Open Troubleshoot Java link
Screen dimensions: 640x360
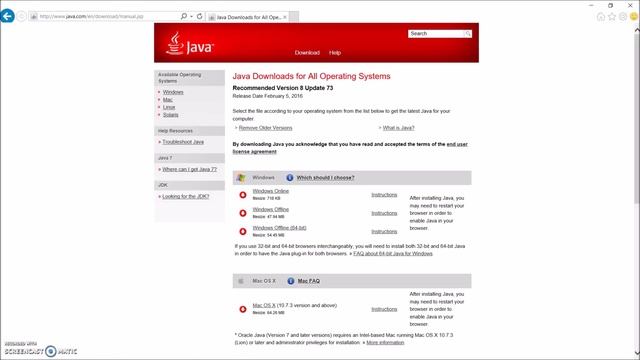(x=183, y=142)
